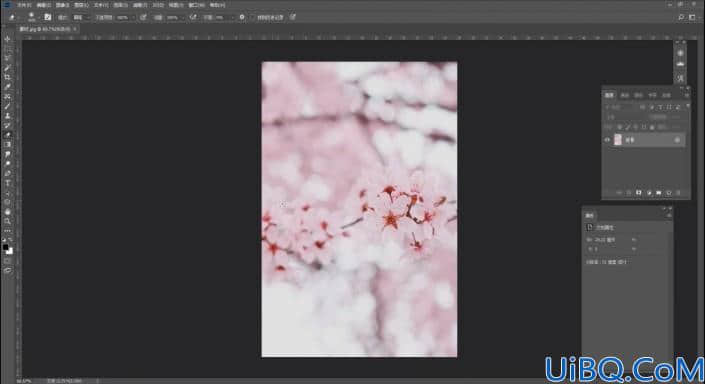Select the Lasso tool
The width and height of the screenshot is (705, 384).
7,58
